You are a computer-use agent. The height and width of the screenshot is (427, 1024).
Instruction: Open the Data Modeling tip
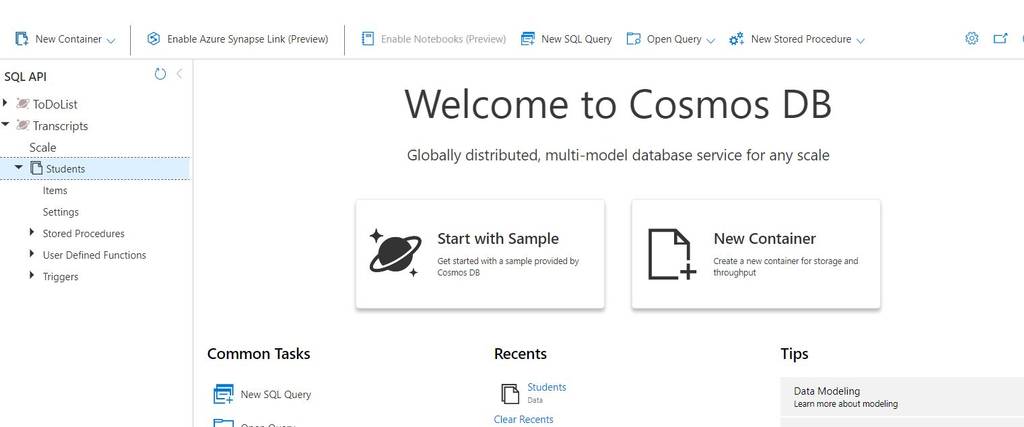pyautogui.click(x=902, y=396)
